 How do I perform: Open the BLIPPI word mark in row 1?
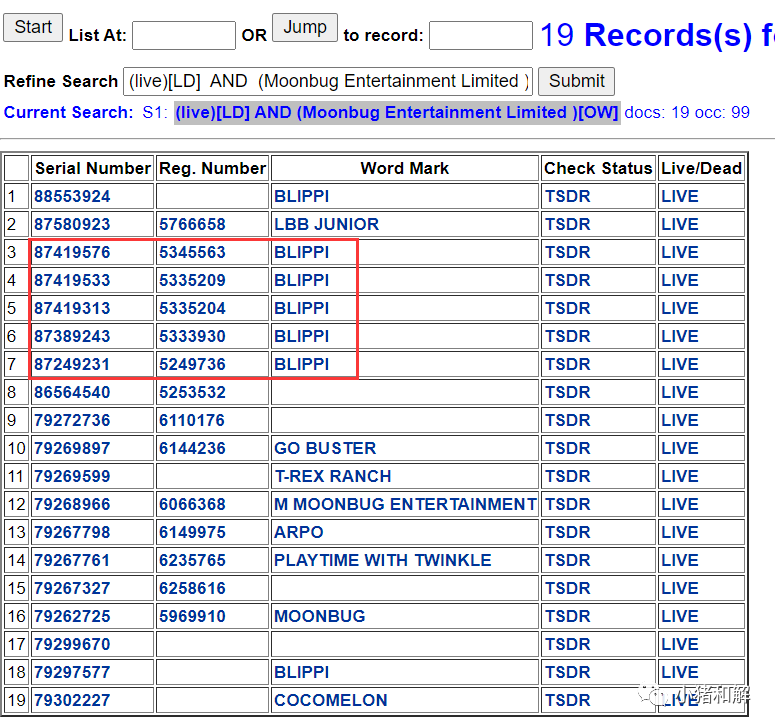click(x=301, y=196)
